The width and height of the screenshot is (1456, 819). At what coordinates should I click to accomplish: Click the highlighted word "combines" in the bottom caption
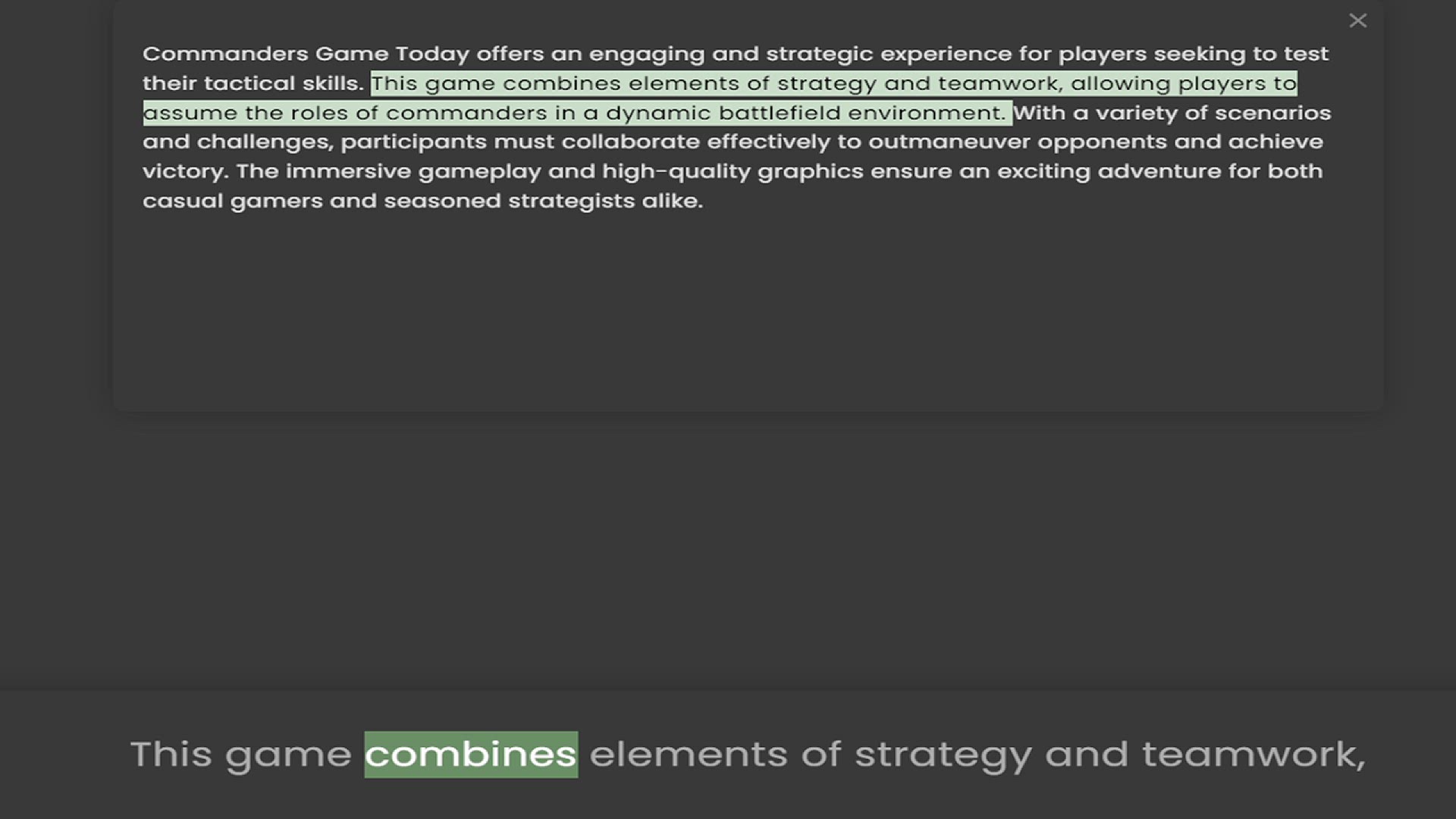[471, 755]
